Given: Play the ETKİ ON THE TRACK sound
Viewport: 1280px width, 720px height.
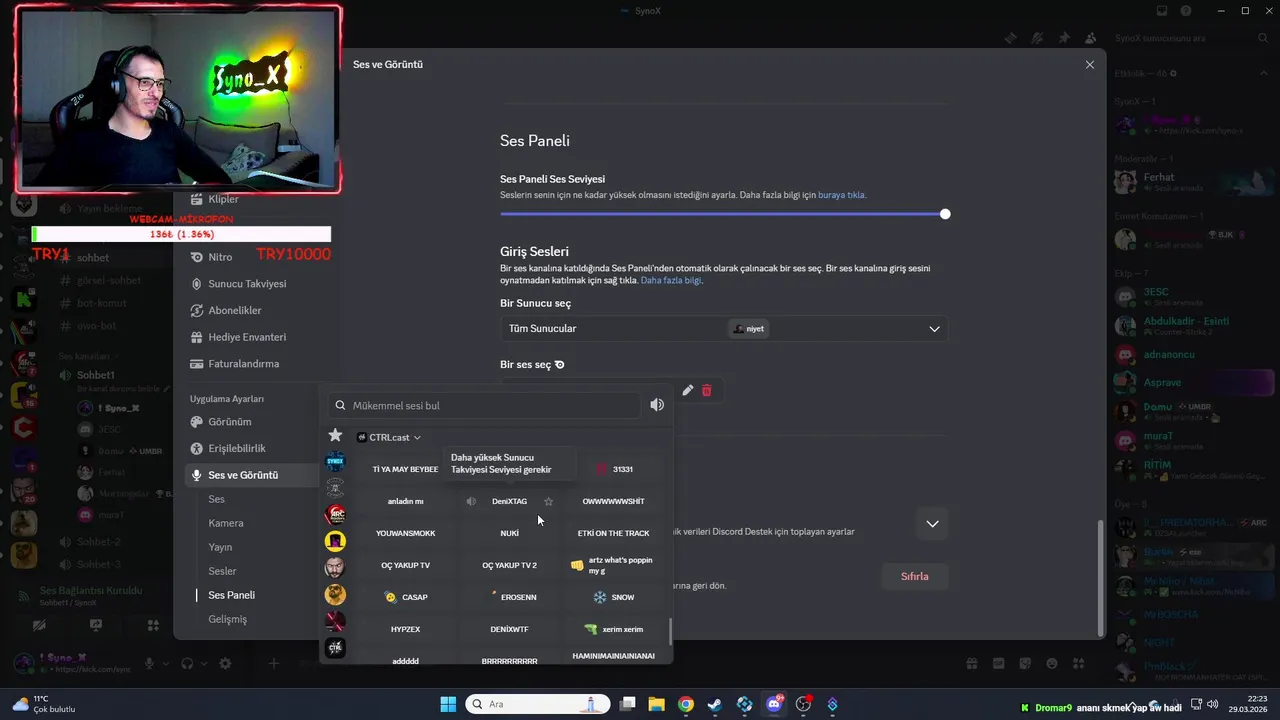Looking at the screenshot, I should pos(614,533).
